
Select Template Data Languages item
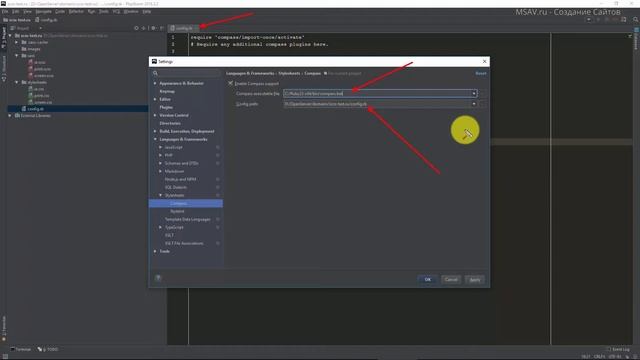tap(188, 220)
